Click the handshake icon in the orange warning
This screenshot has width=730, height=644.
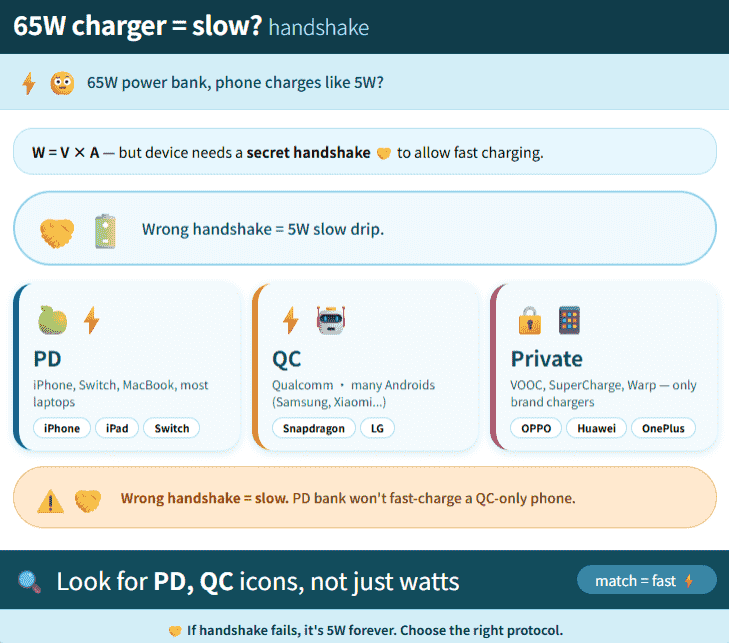[x=88, y=501]
